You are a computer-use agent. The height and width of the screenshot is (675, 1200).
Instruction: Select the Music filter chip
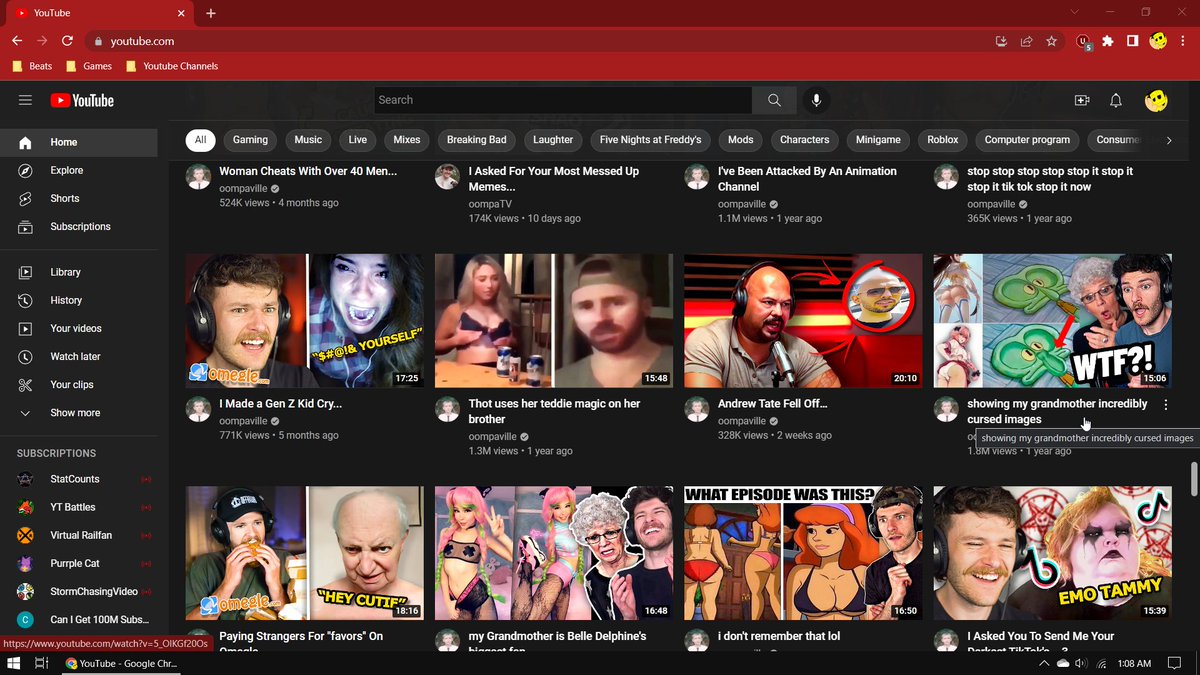click(308, 140)
